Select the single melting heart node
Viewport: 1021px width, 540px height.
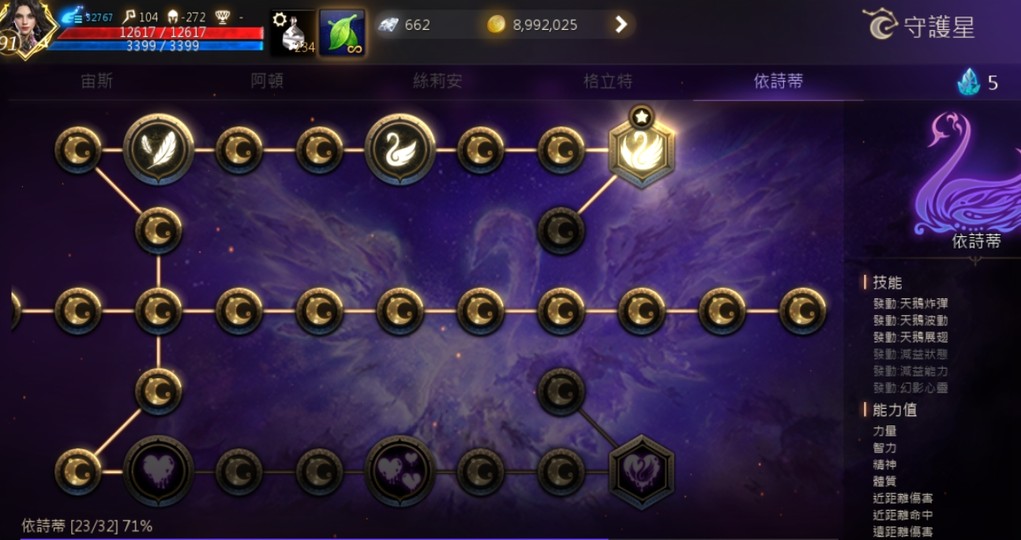pos(158,471)
